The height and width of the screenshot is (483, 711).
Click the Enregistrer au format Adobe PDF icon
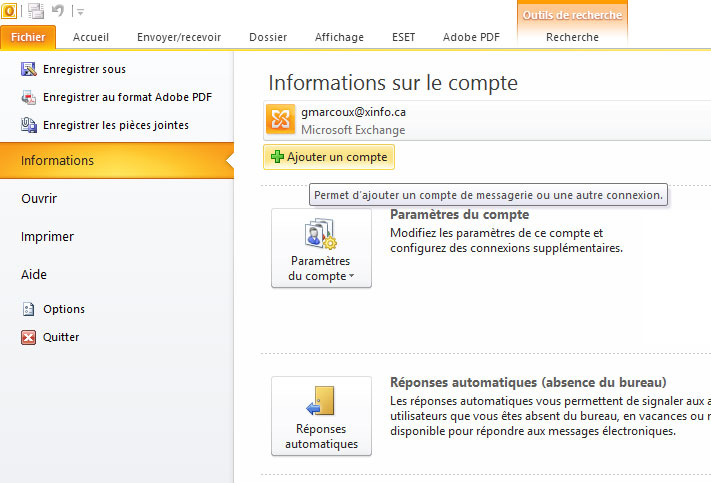click(x=28, y=97)
